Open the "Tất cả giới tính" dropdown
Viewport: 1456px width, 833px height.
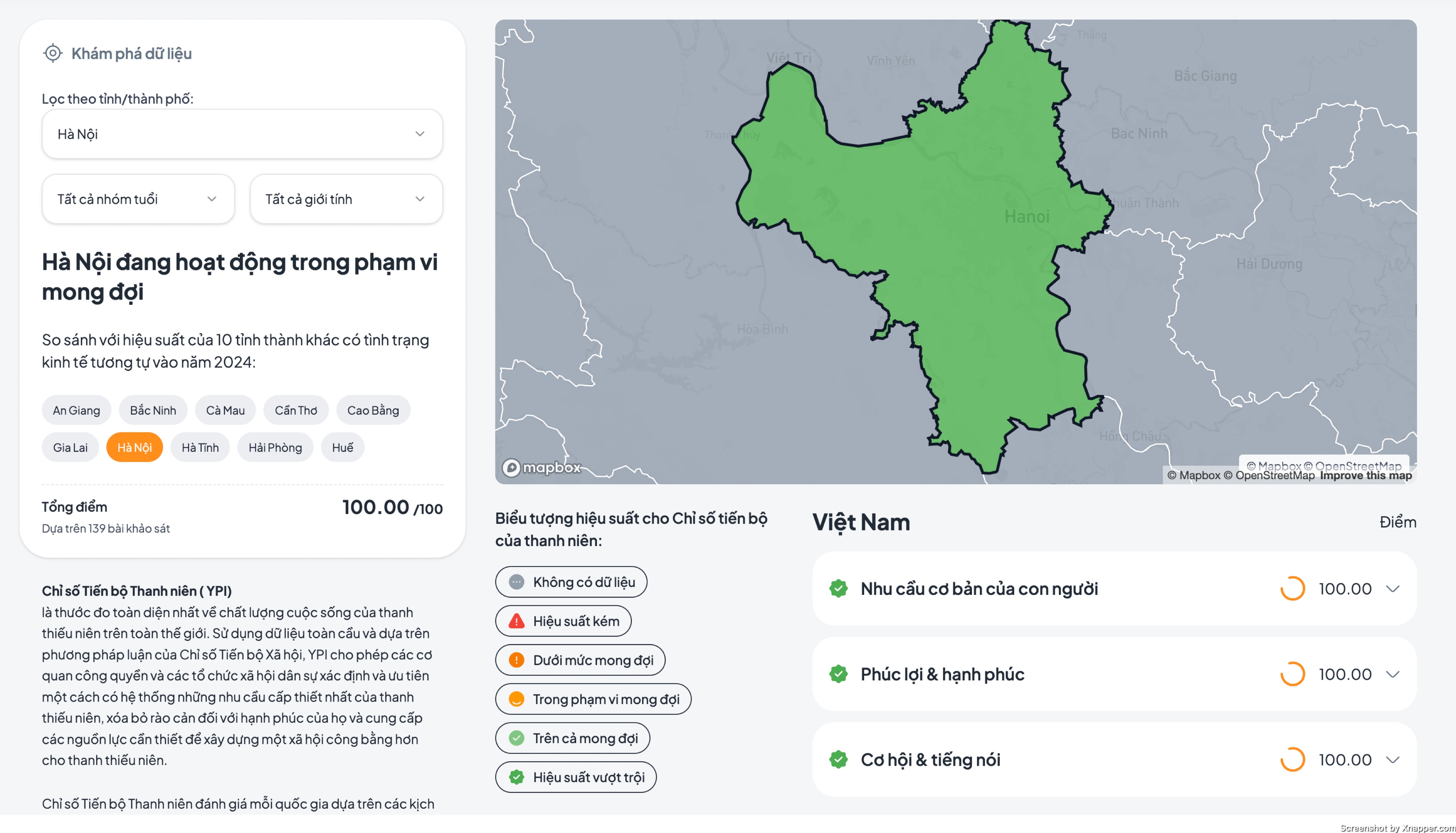[x=346, y=198]
